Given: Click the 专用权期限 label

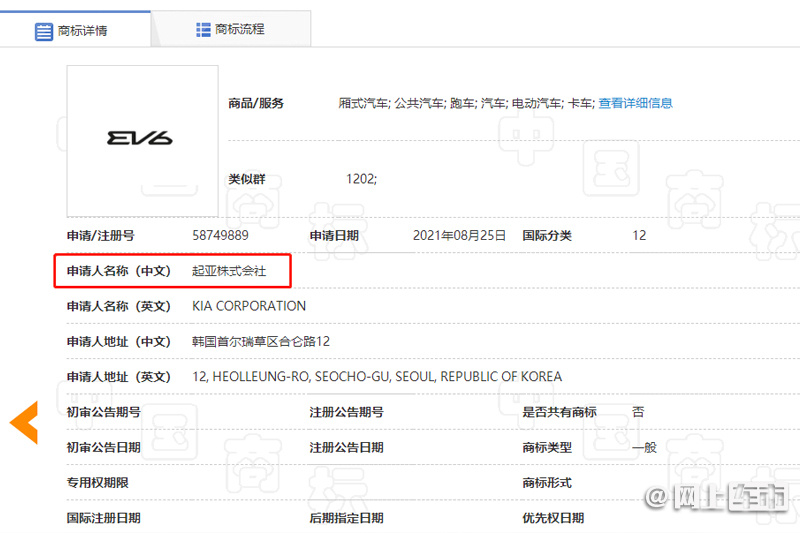Looking at the screenshot, I should pyautogui.click(x=97, y=483).
